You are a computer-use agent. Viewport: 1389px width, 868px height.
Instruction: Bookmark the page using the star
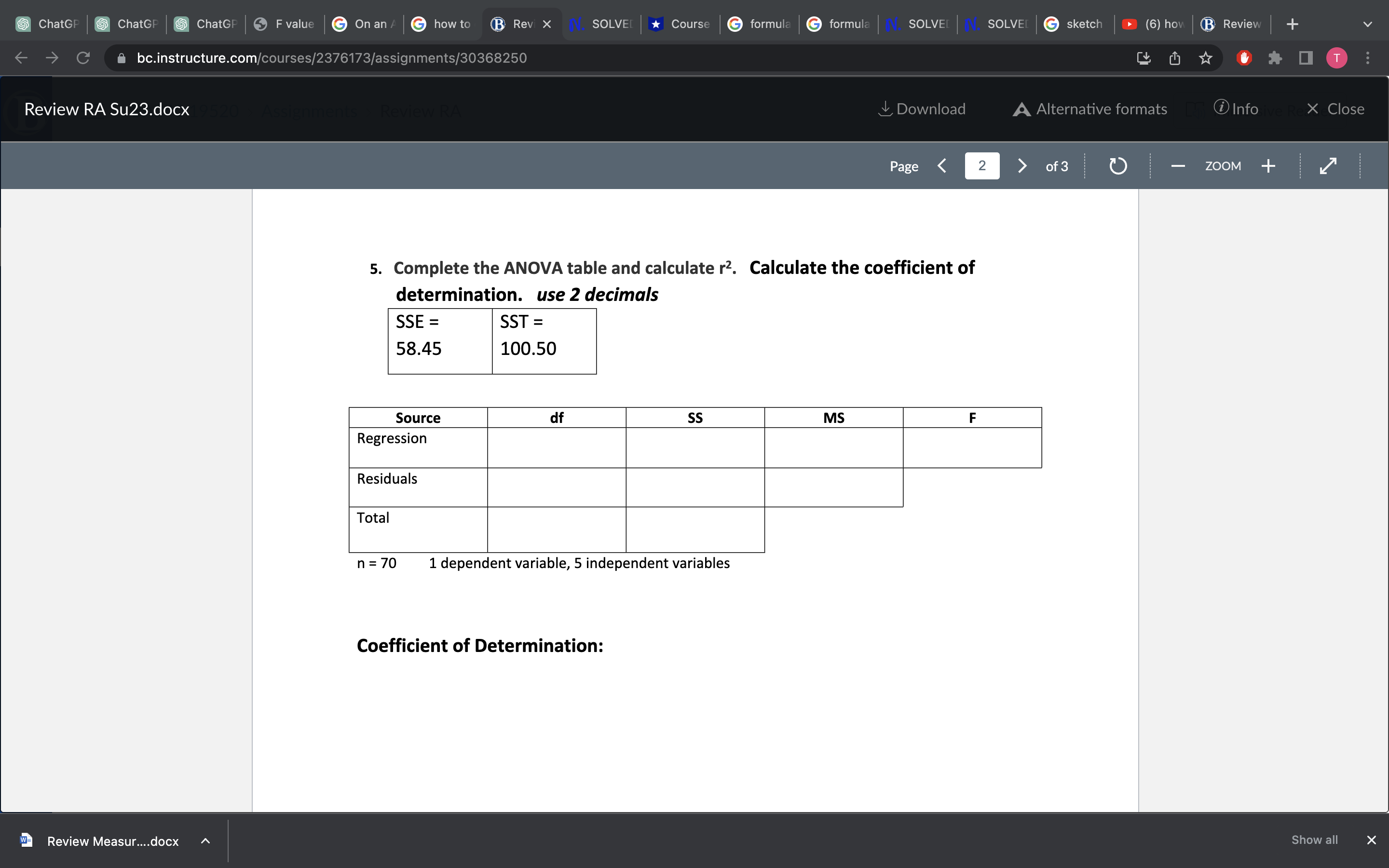1205,57
